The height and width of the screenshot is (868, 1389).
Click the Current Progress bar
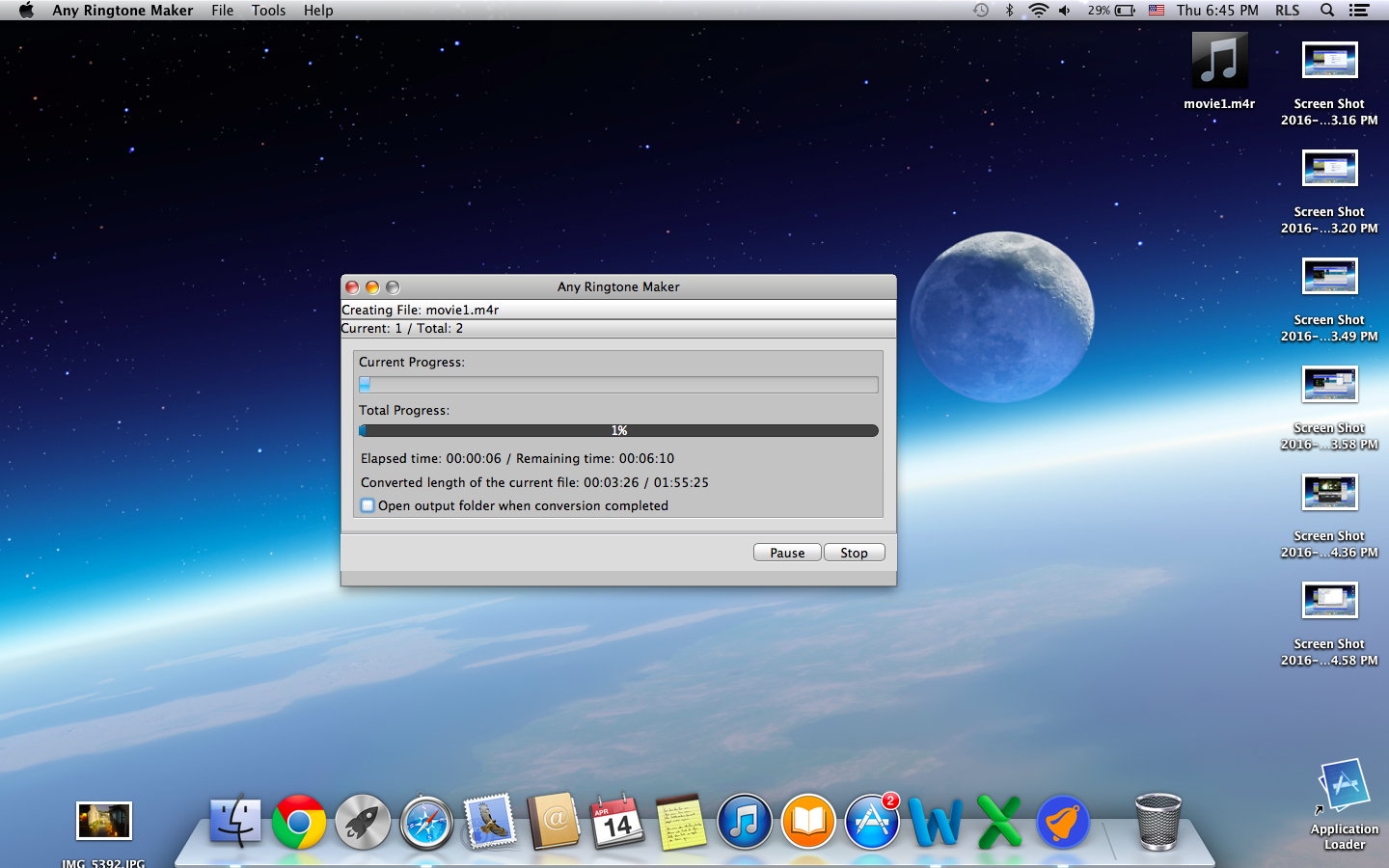pyautogui.click(x=618, y=385)
